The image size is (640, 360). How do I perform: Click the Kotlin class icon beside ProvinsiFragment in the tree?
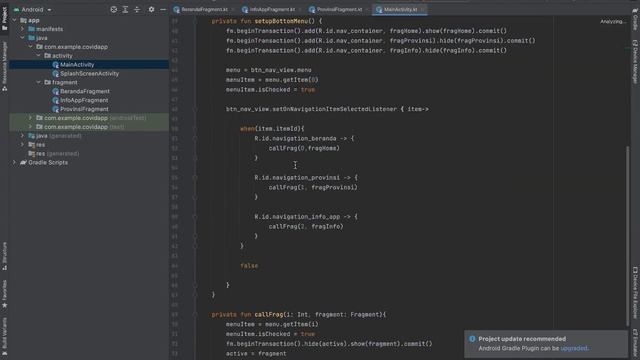click(56, 109)
